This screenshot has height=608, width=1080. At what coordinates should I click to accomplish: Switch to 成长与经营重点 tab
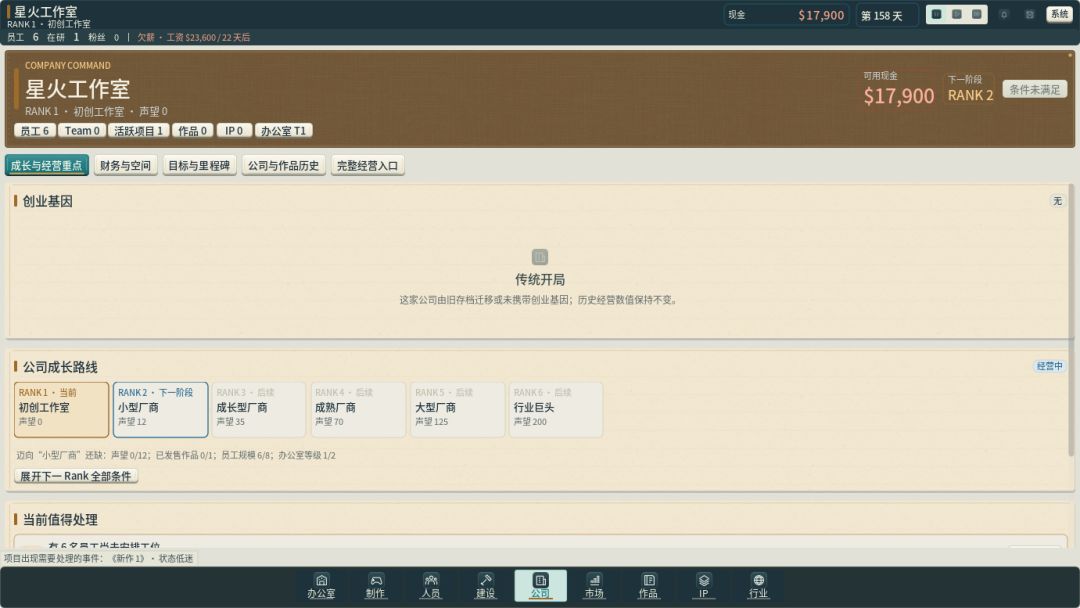pyautogui.click(x=47, y=165)
